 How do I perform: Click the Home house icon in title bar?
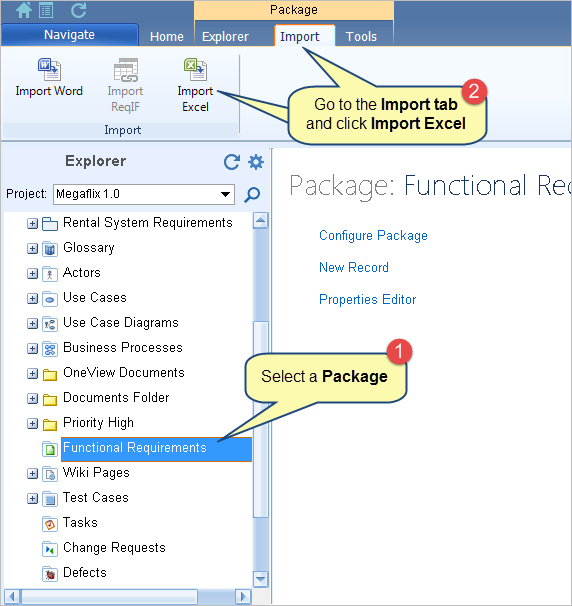click(x=23, y=10)
